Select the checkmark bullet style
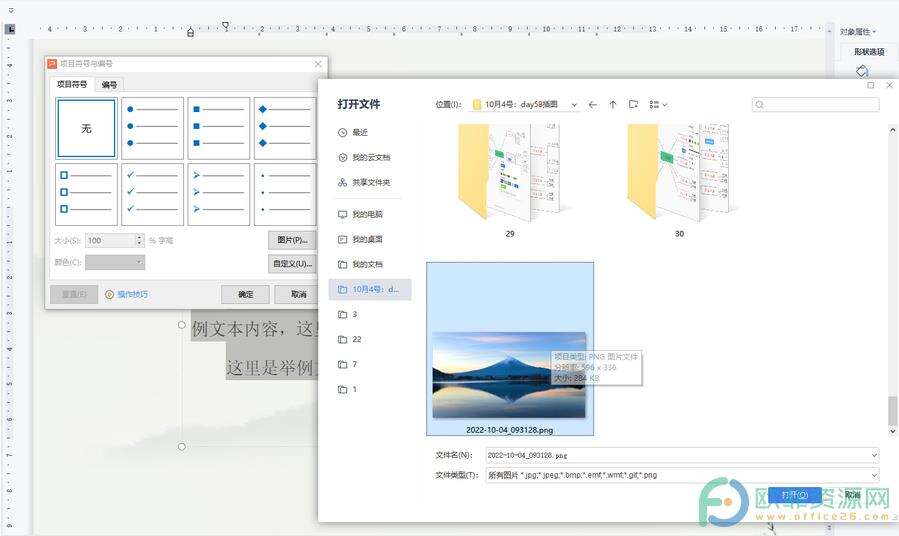The height and width of the screenshot is (536, 899). click(x=153, y=194)
